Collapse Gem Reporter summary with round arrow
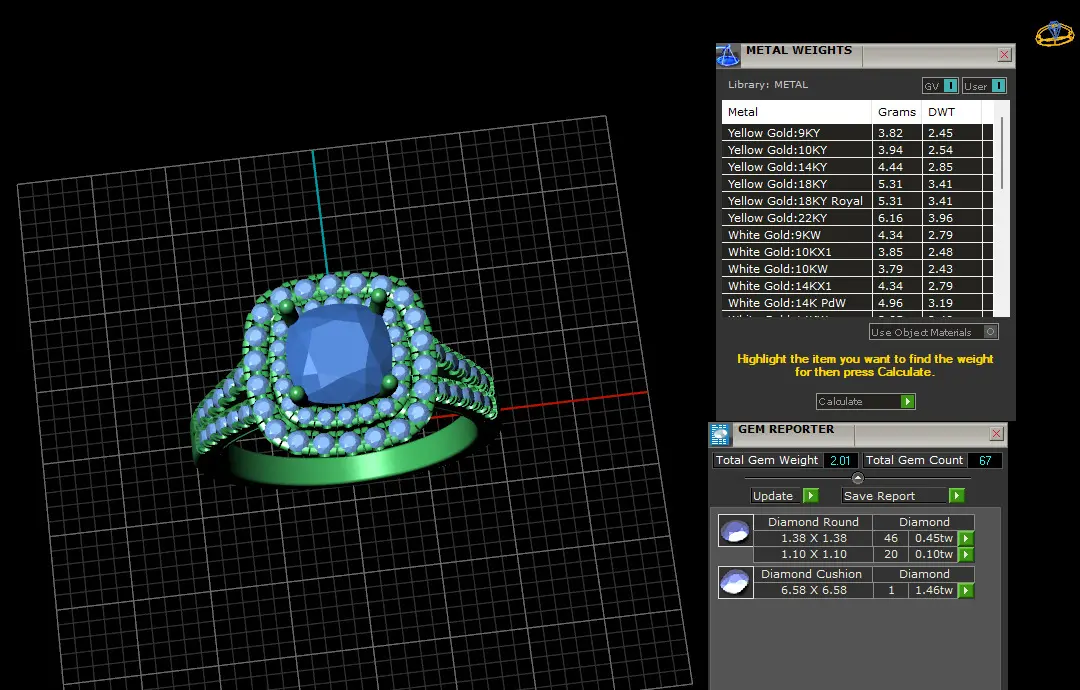Viewport: 1080px width, 690px height. click(x=858, y=478)
